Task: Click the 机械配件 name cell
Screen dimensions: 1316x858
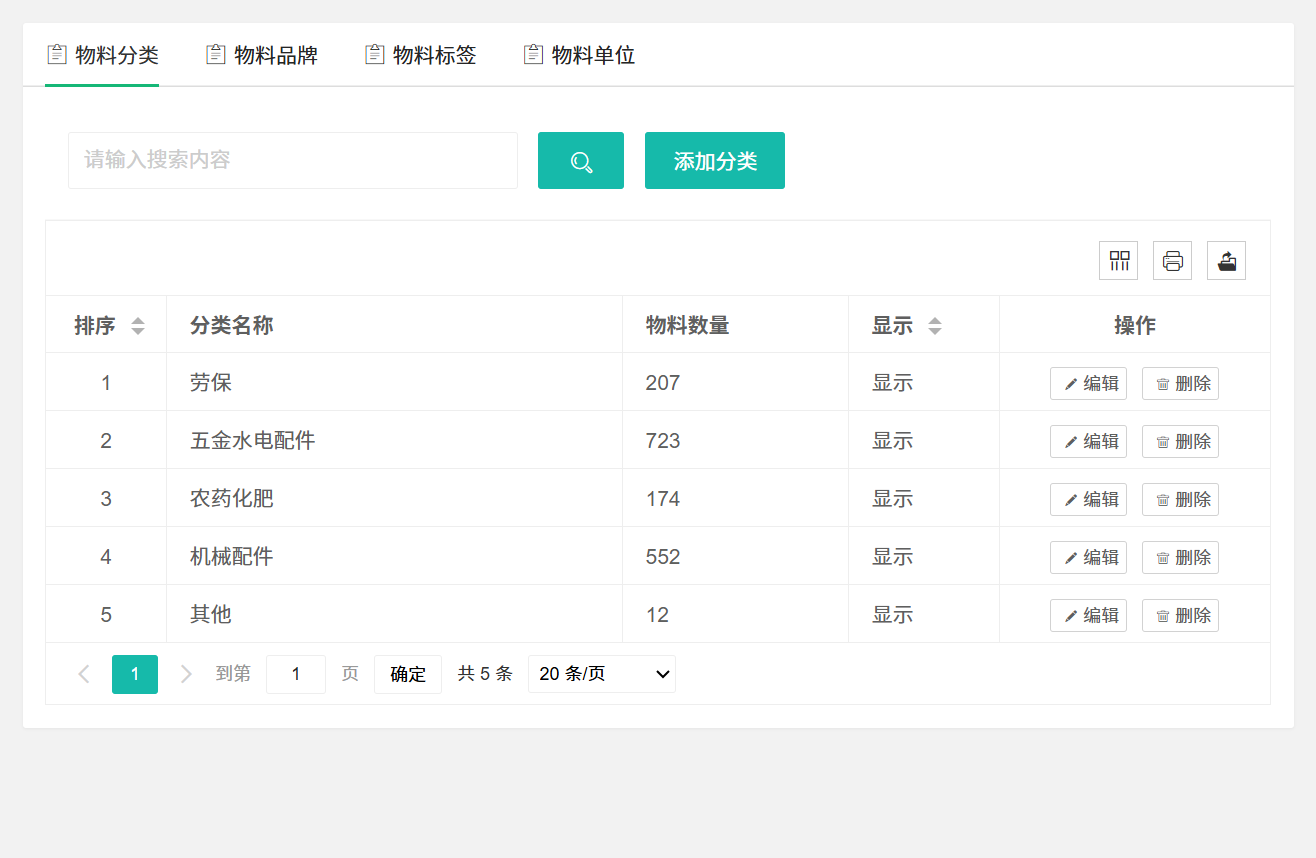Action: point(394,556)
